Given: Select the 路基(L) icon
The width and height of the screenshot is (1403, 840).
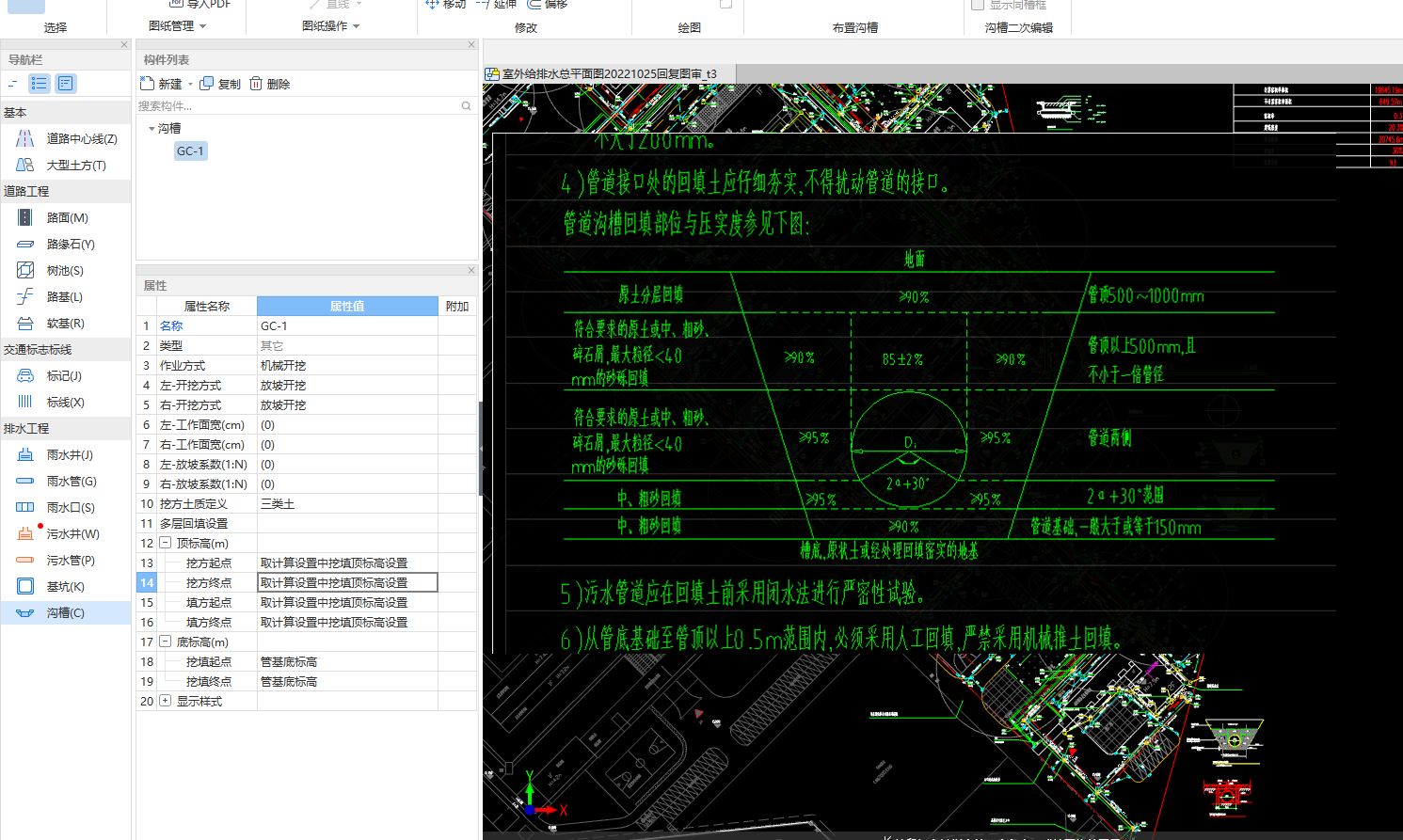Looking at the screenshot, I should coord(25,296).
